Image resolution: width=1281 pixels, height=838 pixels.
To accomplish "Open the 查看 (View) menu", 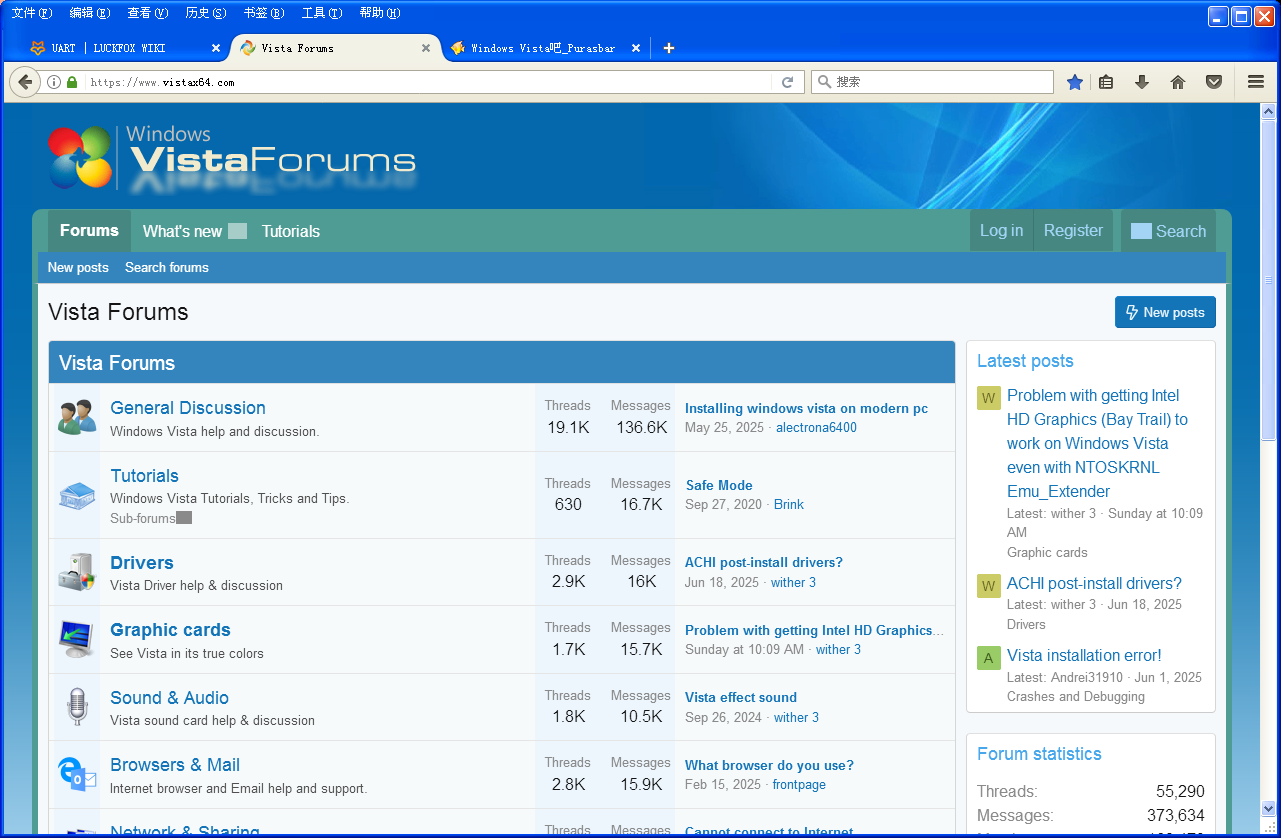I will pyautogui.click(x=147, y=13).
